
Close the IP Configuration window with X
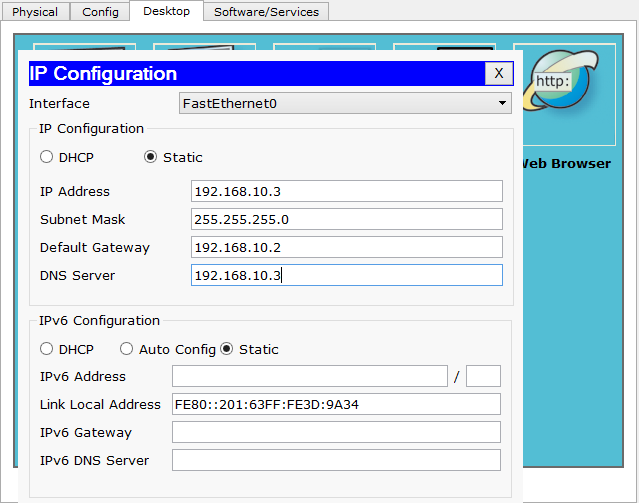coord(499,73)
